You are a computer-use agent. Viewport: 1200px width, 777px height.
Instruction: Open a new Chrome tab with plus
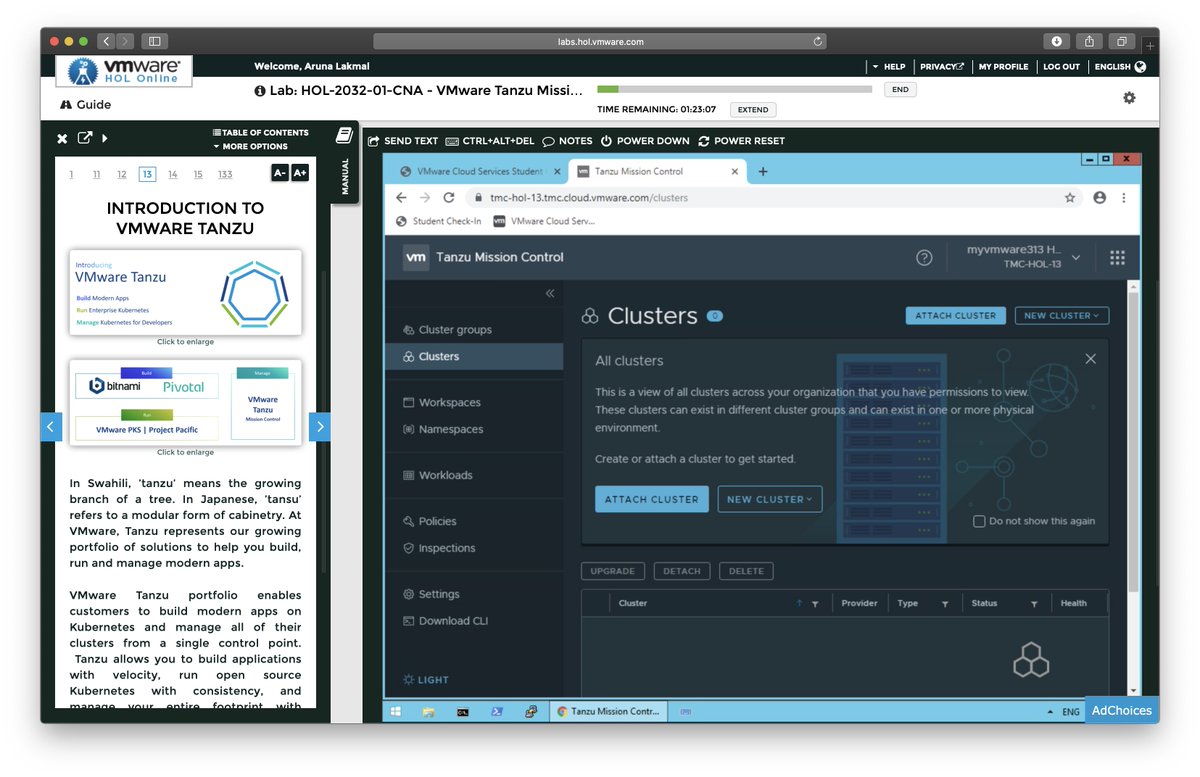[x=763, y=171]
